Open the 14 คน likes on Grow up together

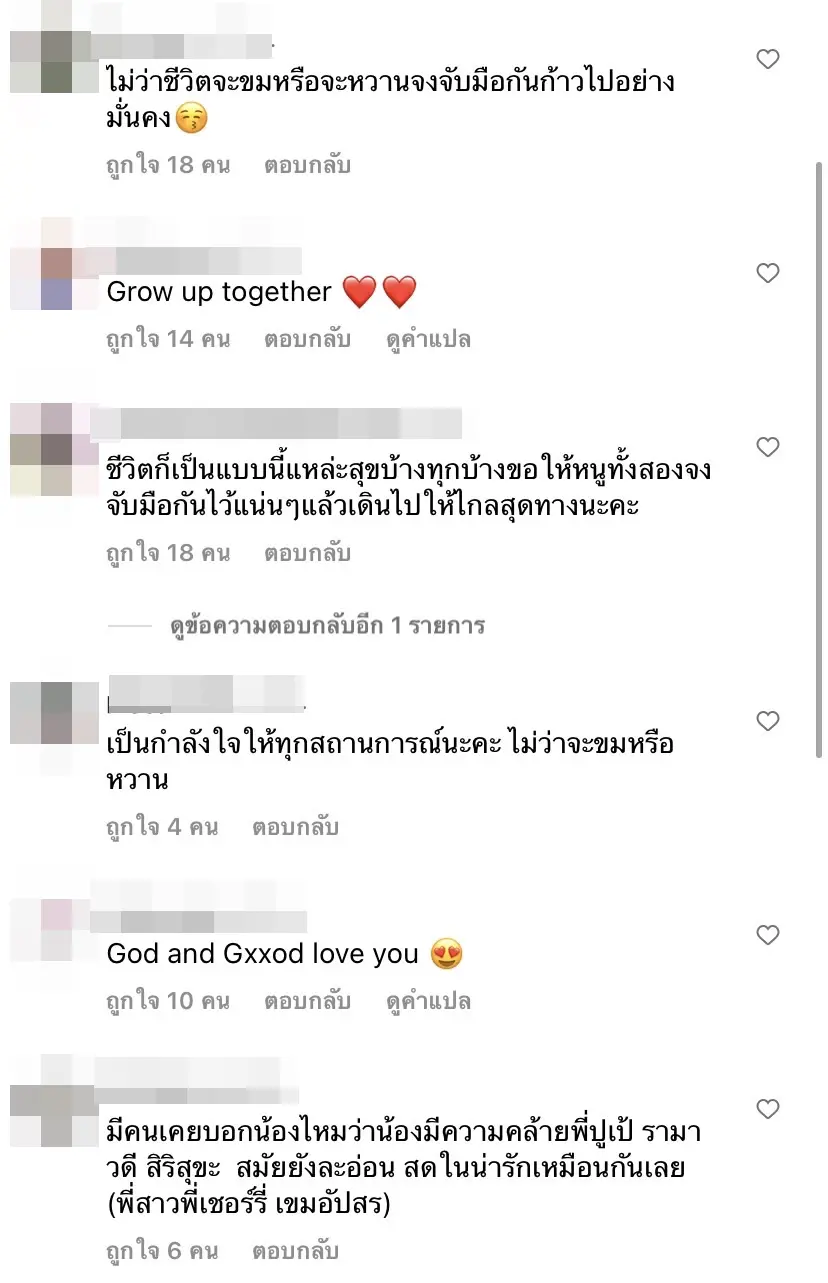[168, 339]
